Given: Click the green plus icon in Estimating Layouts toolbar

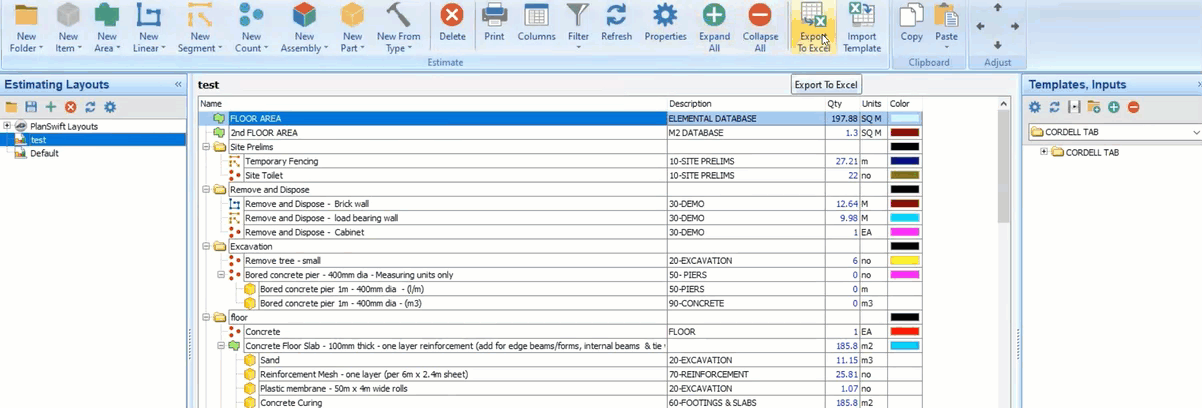Looking at the screenshot, I should pyautogui.click(x=51, y=107).
